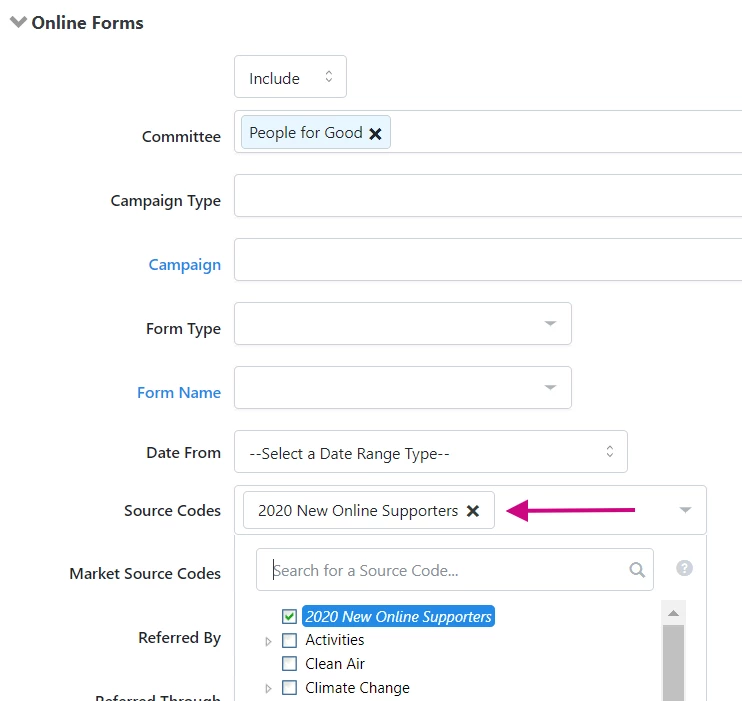
Task: Toggle the Source Codes dropdown arrow
Action: pyautogui.click(x=685, y=510)
